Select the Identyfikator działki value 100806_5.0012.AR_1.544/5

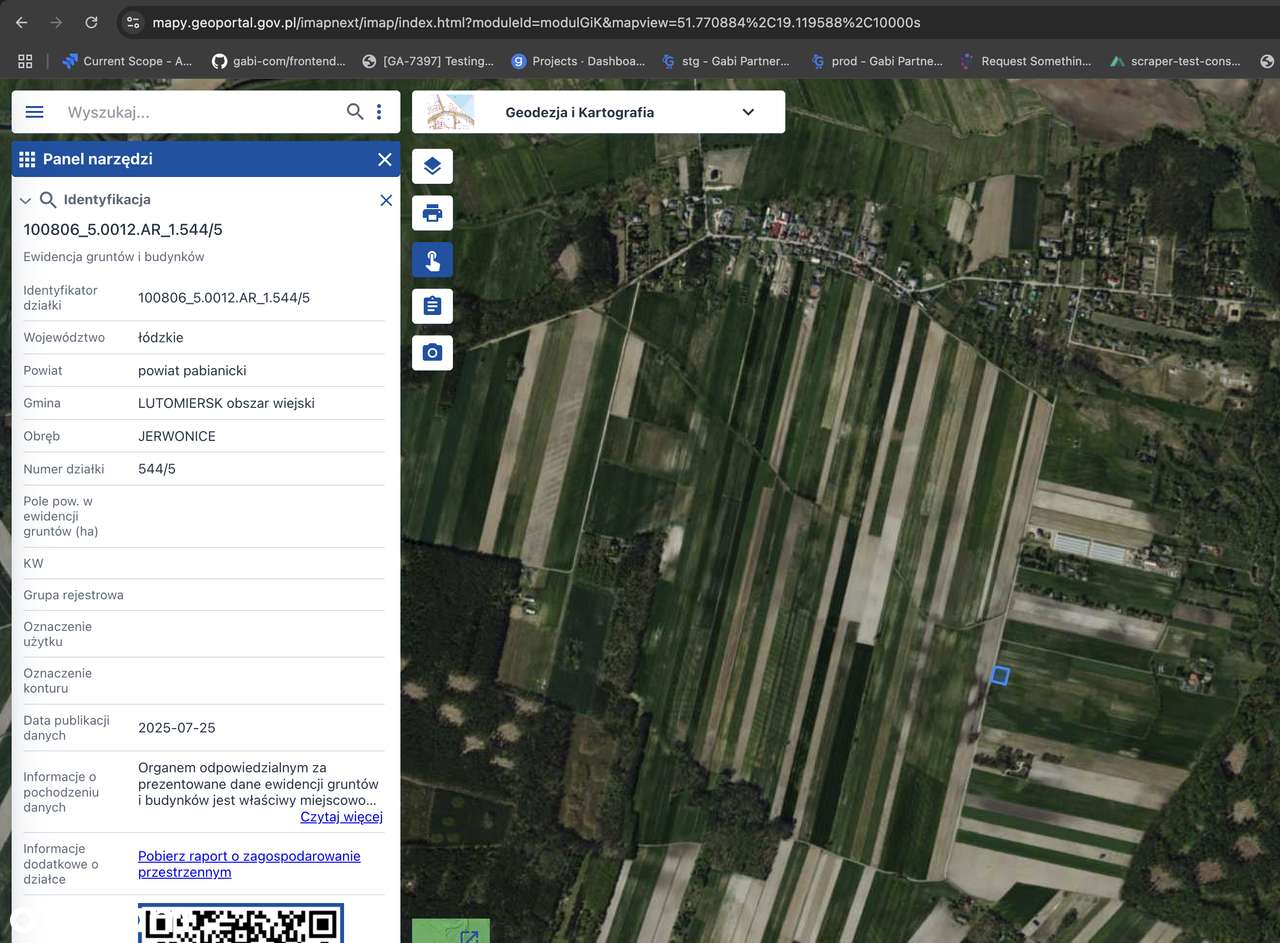224,298
